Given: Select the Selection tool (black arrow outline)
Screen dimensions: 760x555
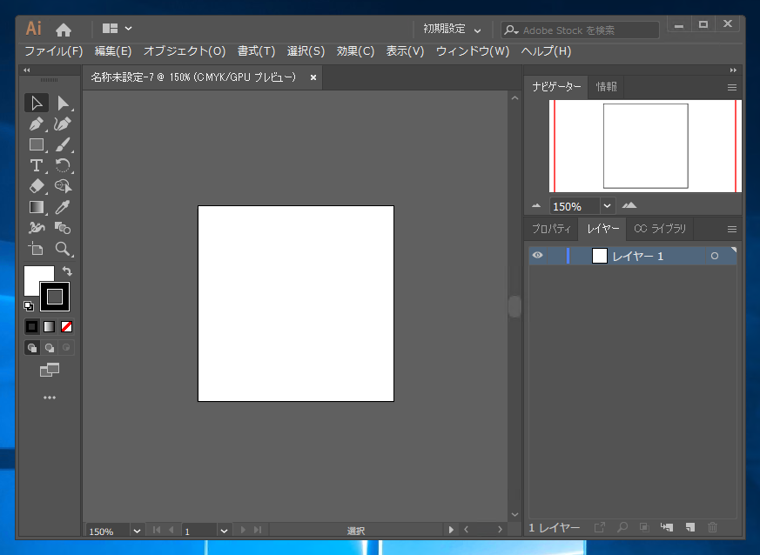Looking at the screenshot, I should (x=36, y=103).
